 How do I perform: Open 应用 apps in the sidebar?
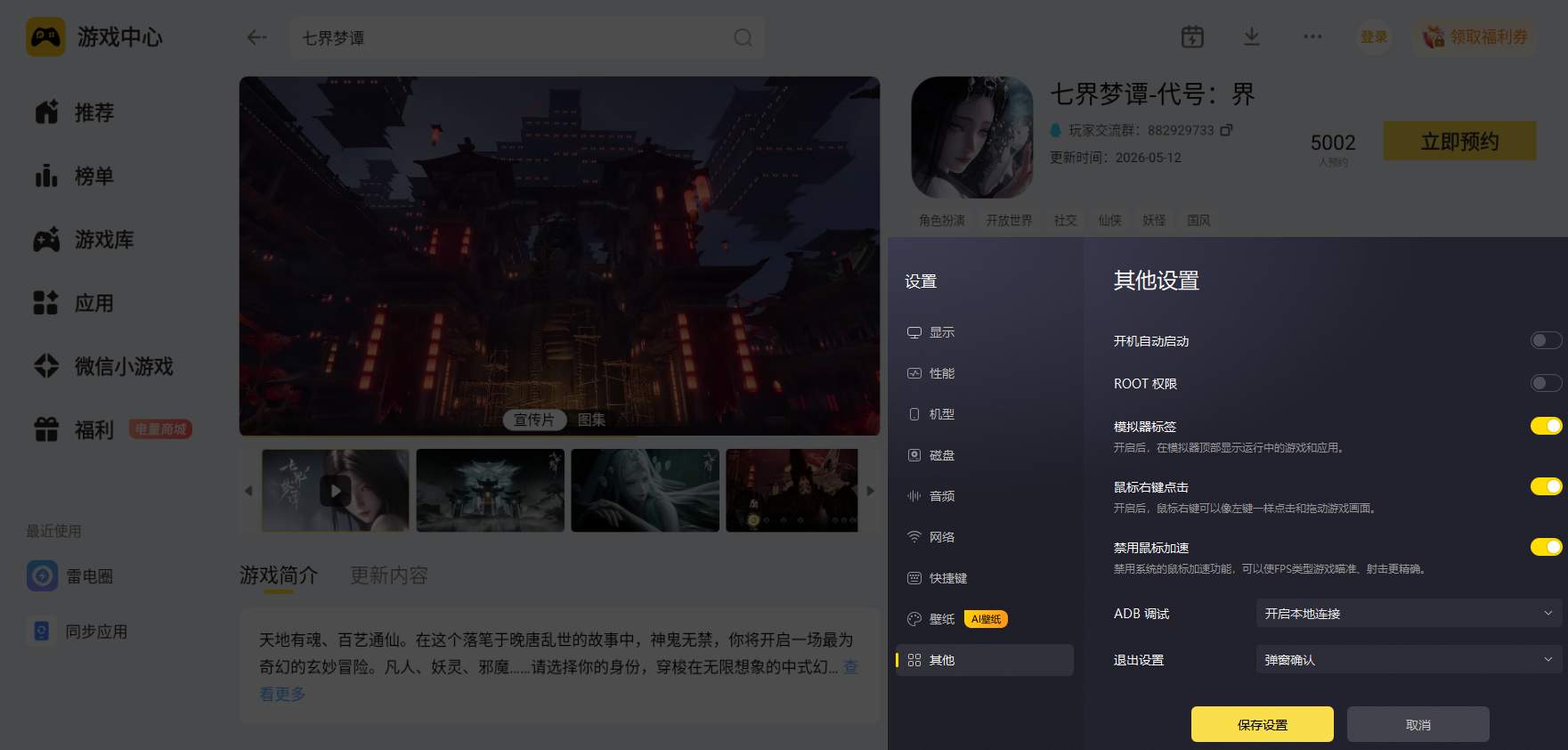click(x=75, y=303)
